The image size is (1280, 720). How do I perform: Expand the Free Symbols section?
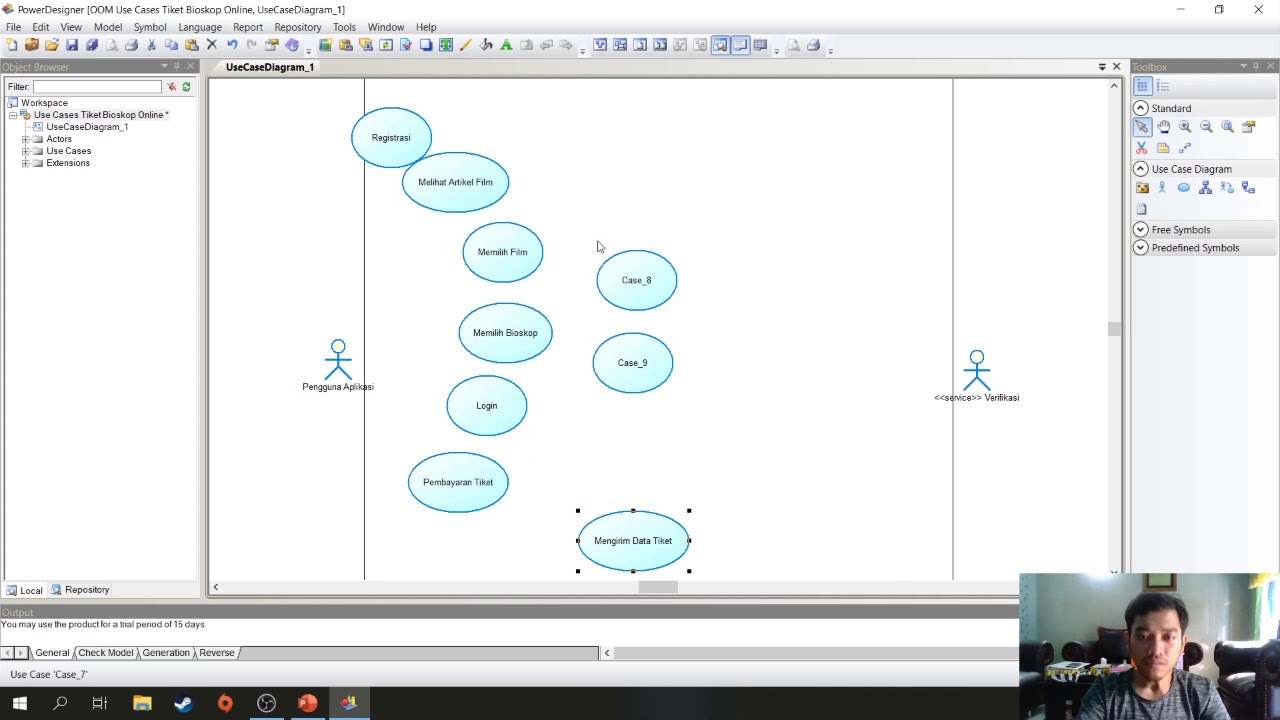[1140, 230]
